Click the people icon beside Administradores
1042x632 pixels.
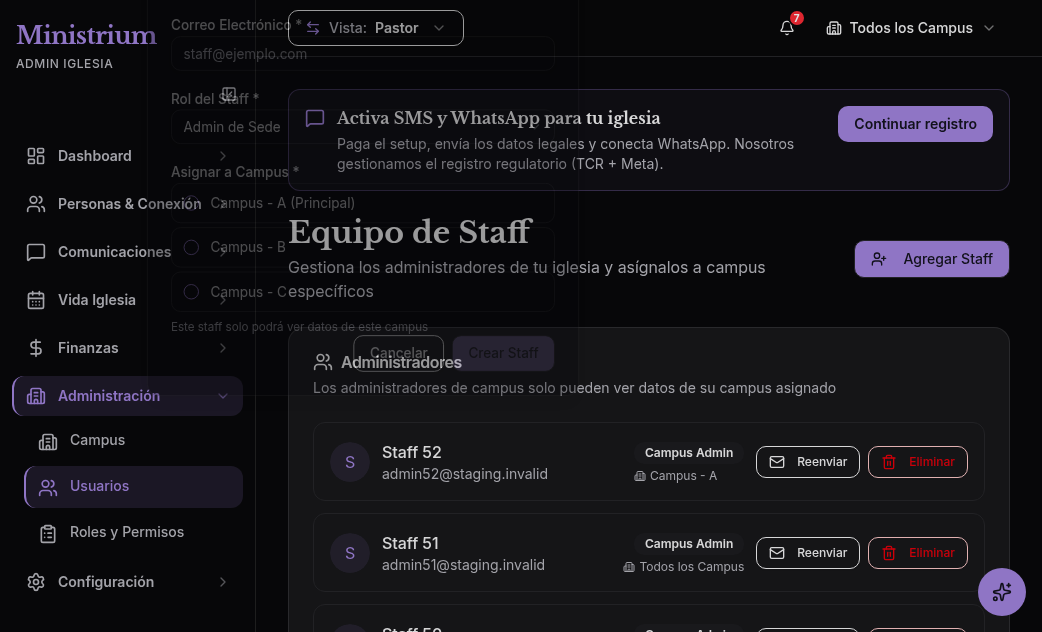(323, 362)
